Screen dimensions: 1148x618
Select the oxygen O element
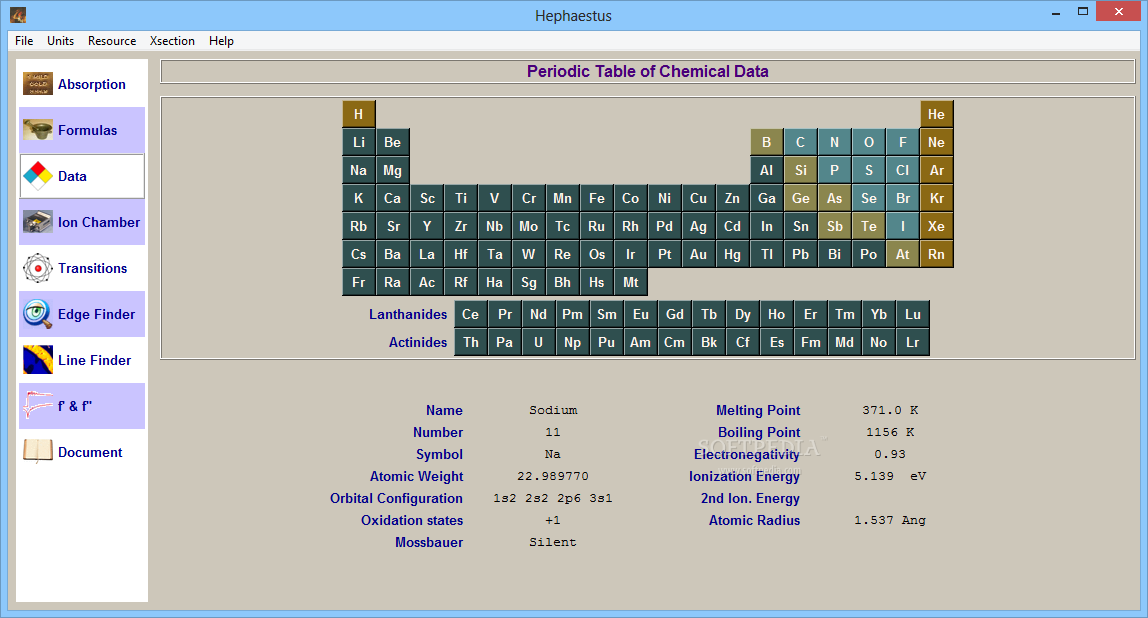(868, 142)
